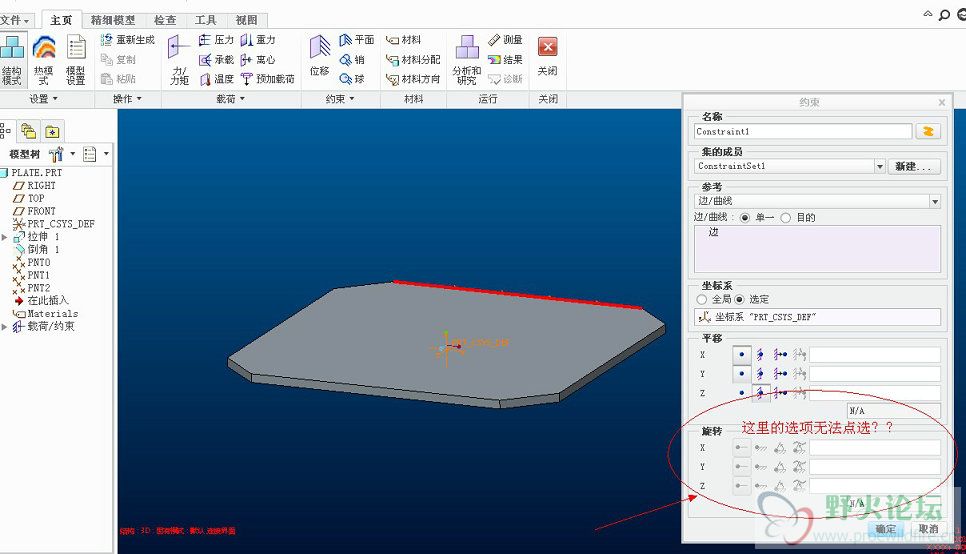Add a 承载 bearing load
Image resolution: width=966 pixels, height=554 pixels.
pyautogui.click(x=216, y=60)
